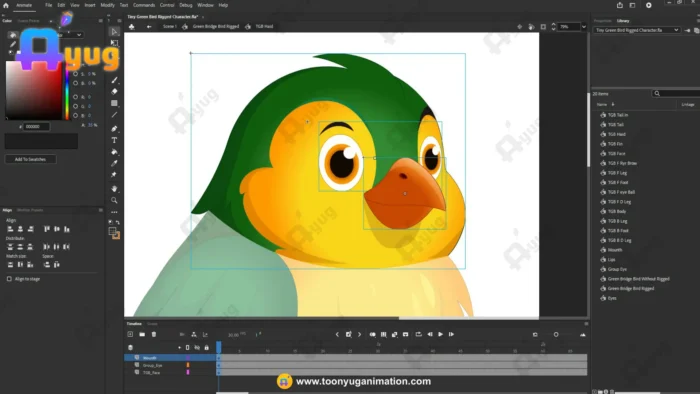Select the Brightness radio button
The width and height of the screenshot is (700, 394).
pos(75,83)
